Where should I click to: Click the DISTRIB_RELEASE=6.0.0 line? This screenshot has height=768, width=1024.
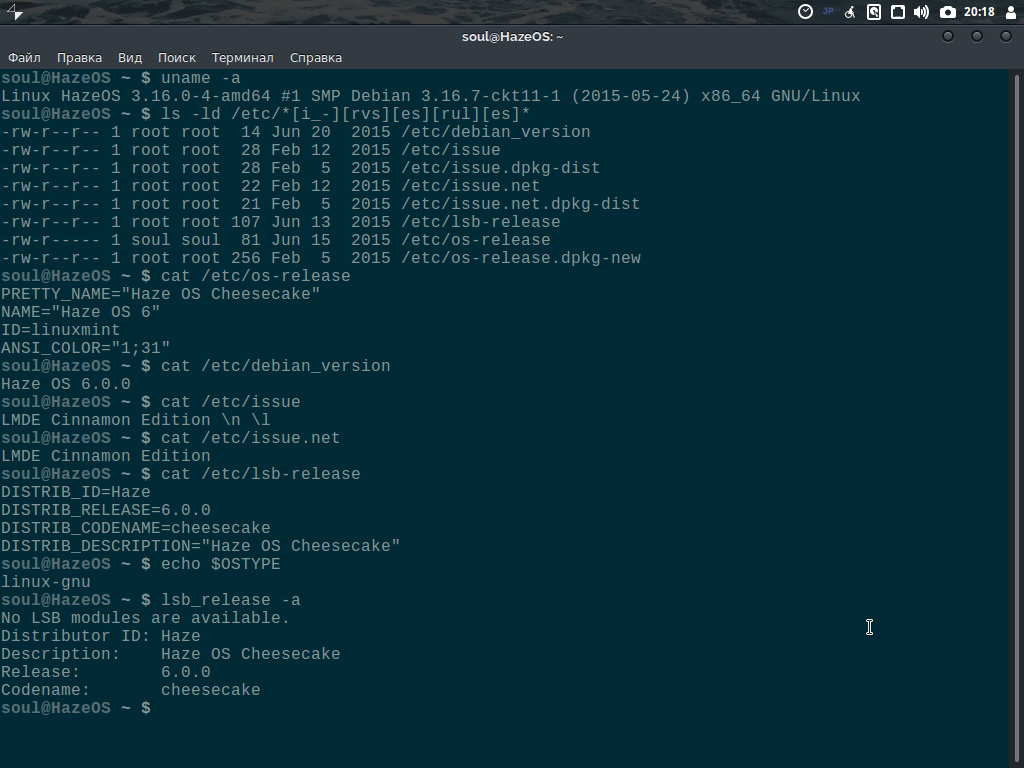click(x=106, y=510)
